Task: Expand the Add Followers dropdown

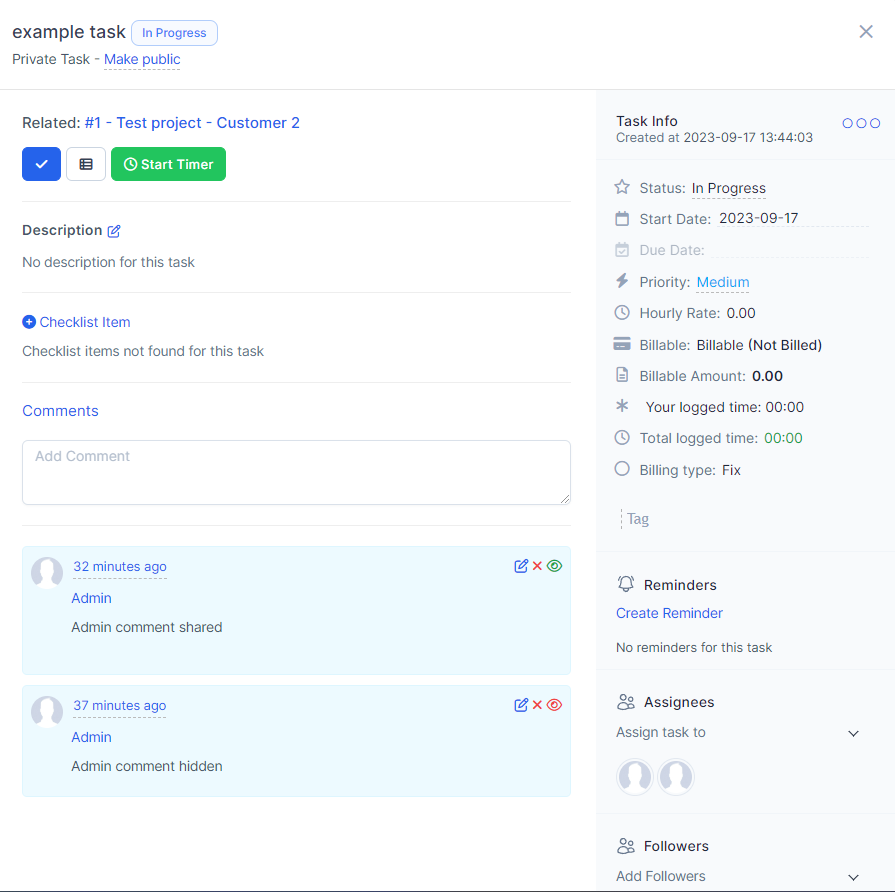Action: tap(854, 876)
